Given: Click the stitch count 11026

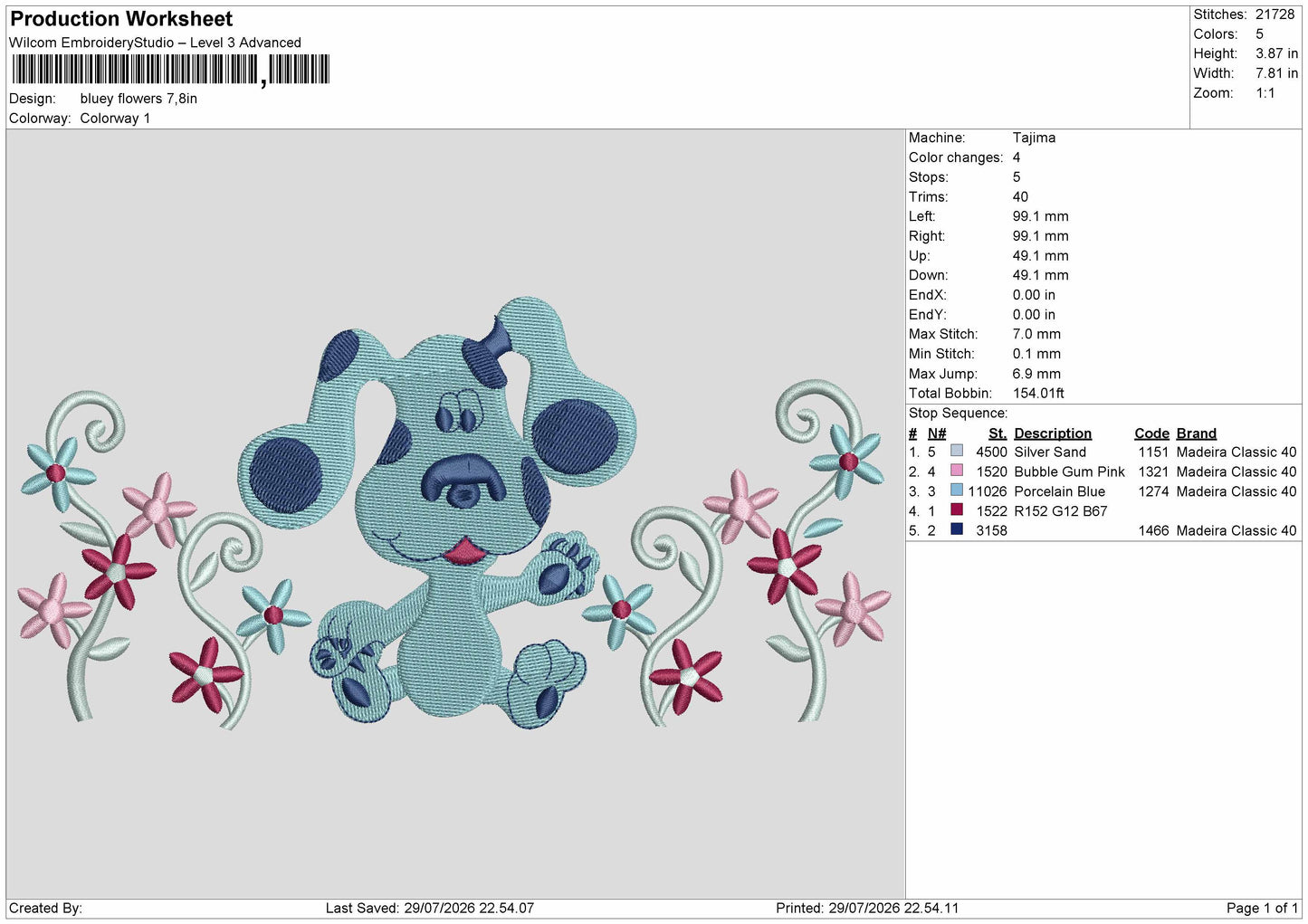Looking at the screenshot, I should pyautogui.click(x=988, y=492).
